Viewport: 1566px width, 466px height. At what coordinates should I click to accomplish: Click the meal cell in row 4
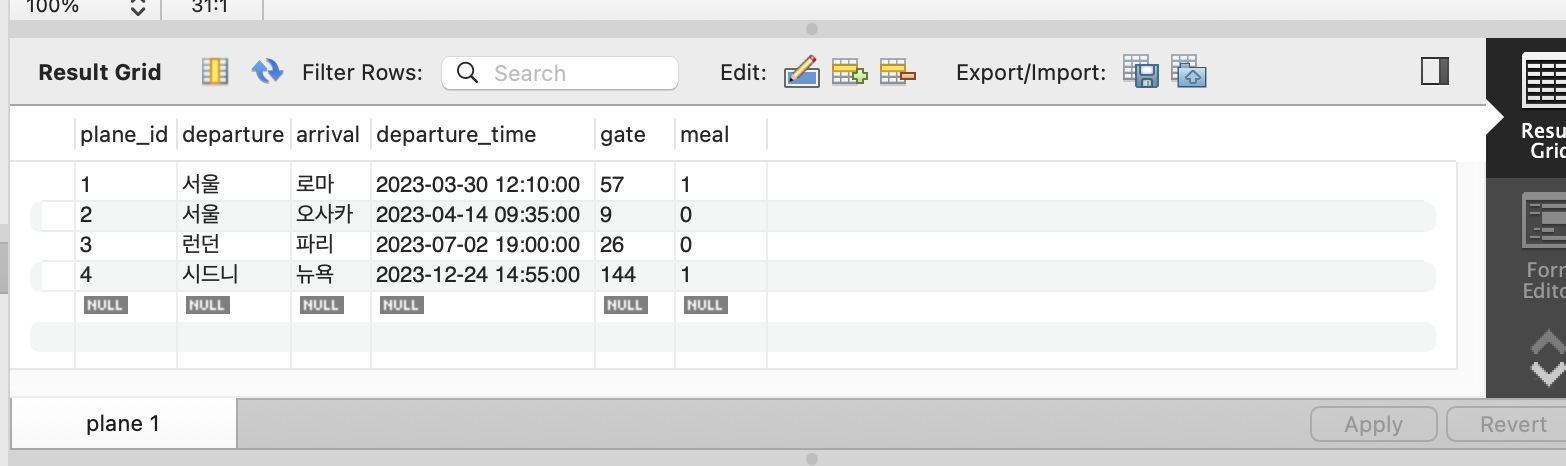[720, 274]
